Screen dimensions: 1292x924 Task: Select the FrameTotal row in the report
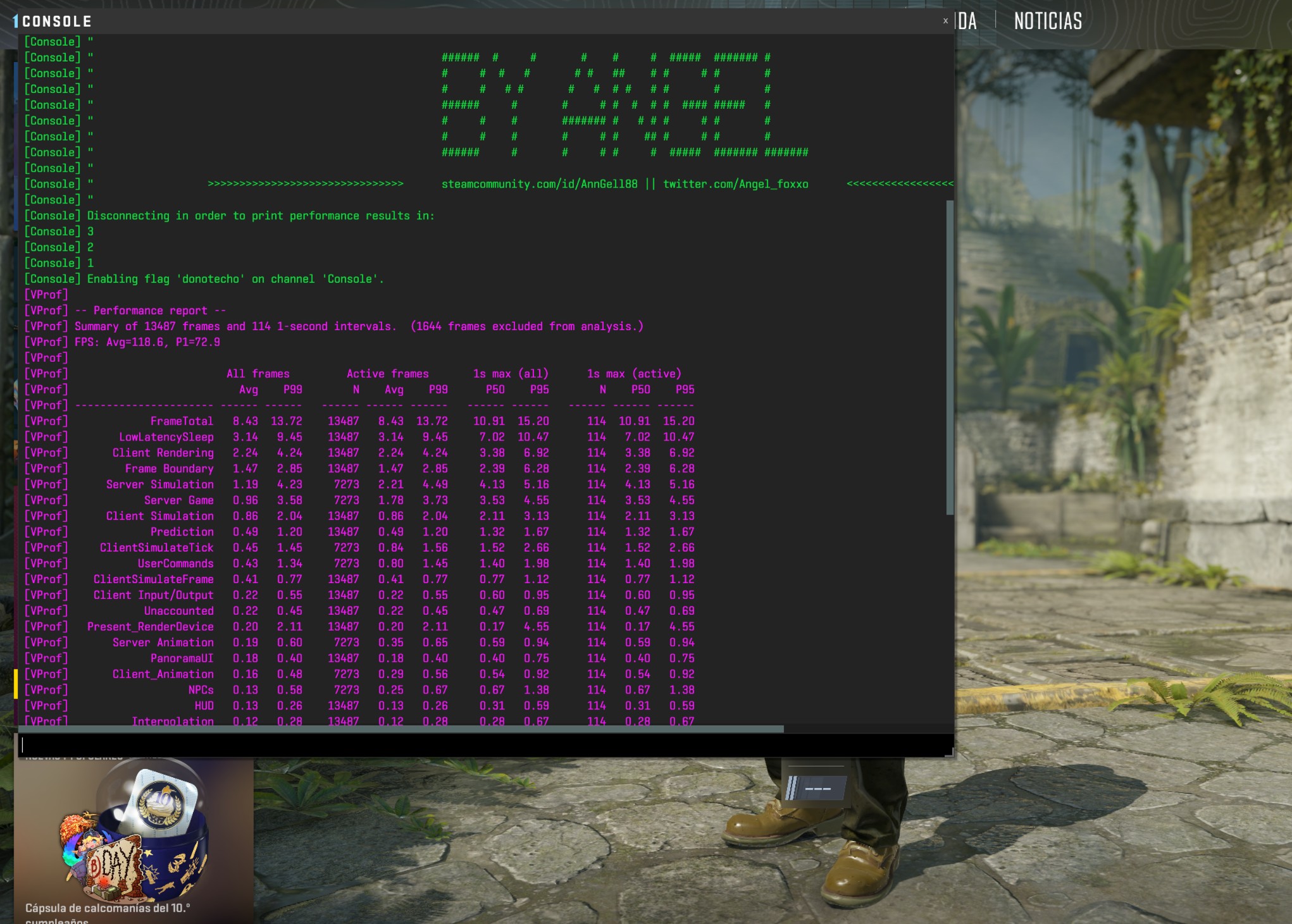tap(182, 421)
